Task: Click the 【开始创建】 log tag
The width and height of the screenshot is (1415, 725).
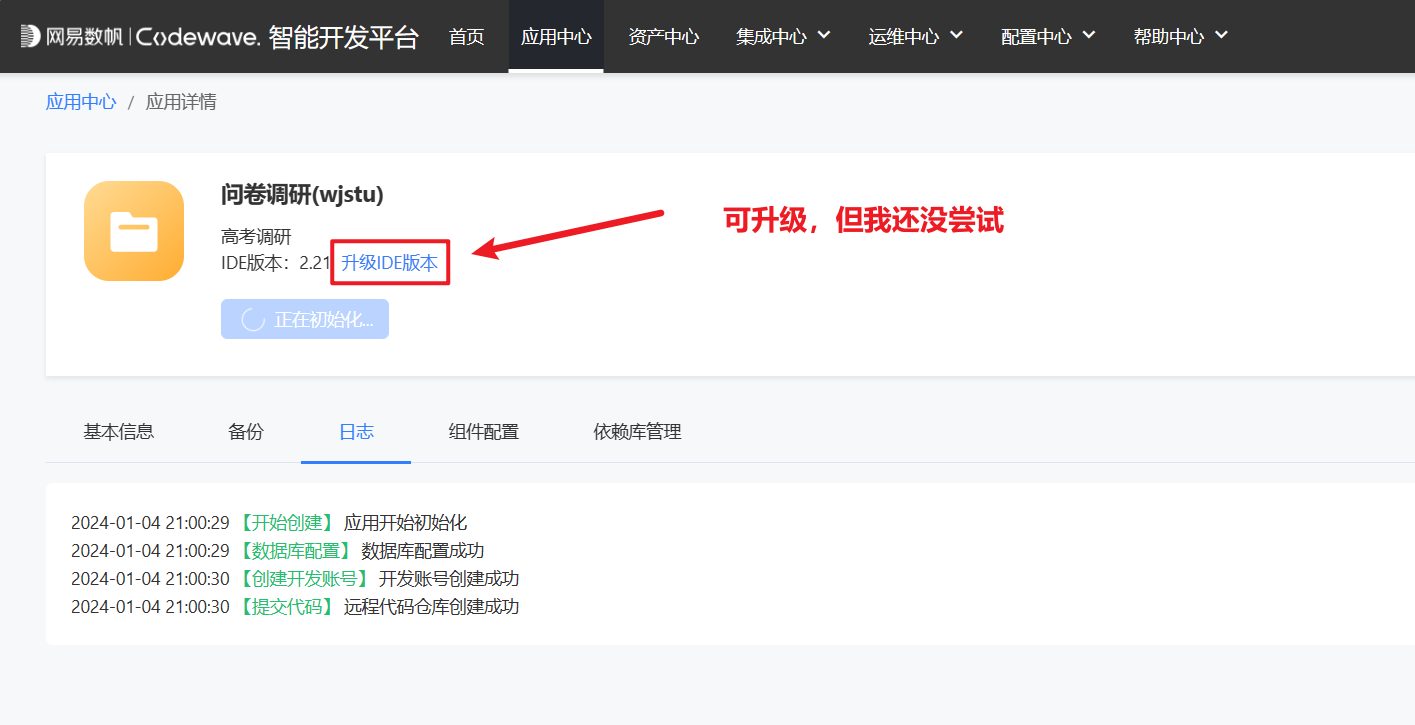Action: (x=287, y=522)
